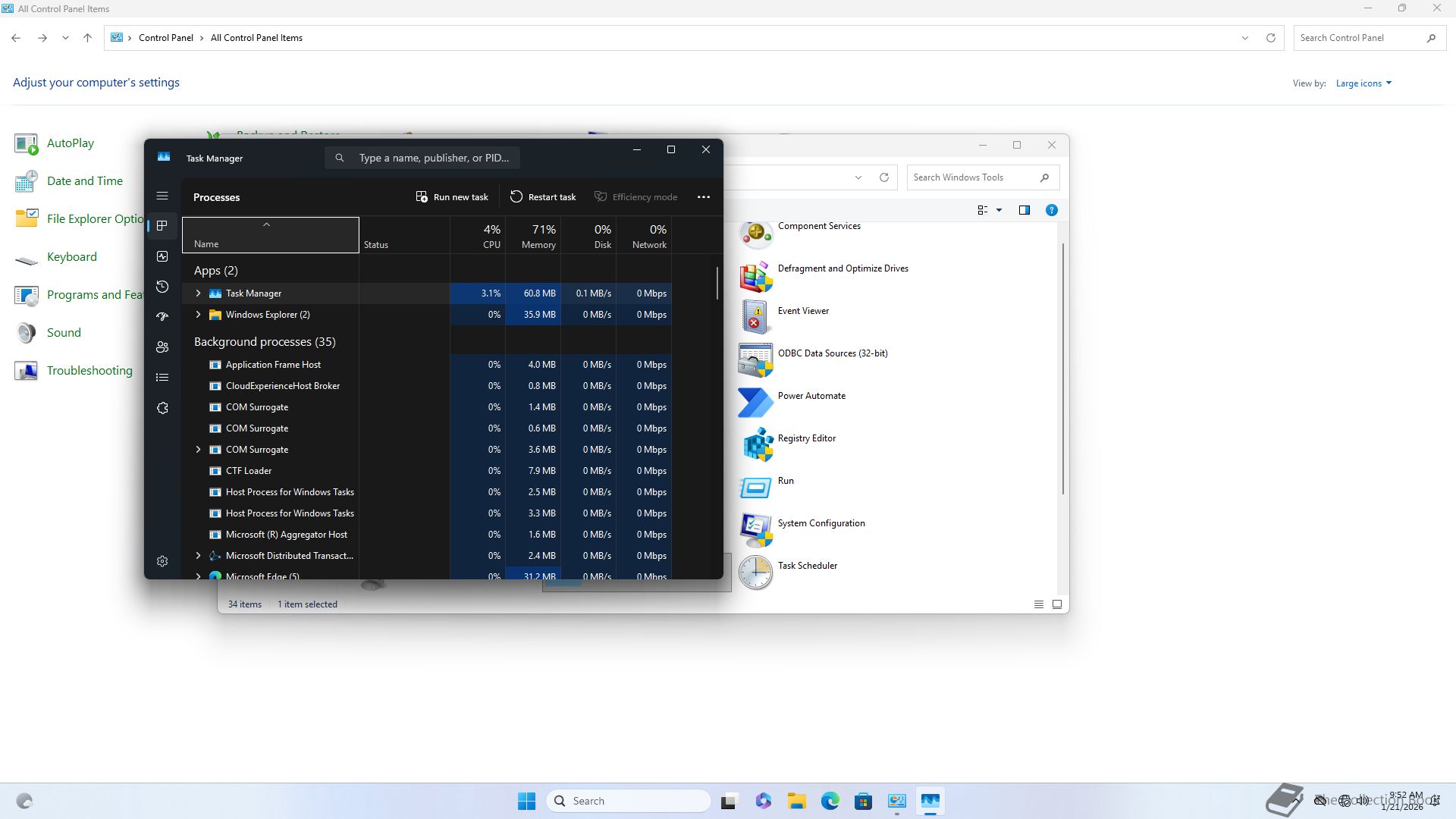
Task: Click Run new task button
Action: tap(453, 197)
